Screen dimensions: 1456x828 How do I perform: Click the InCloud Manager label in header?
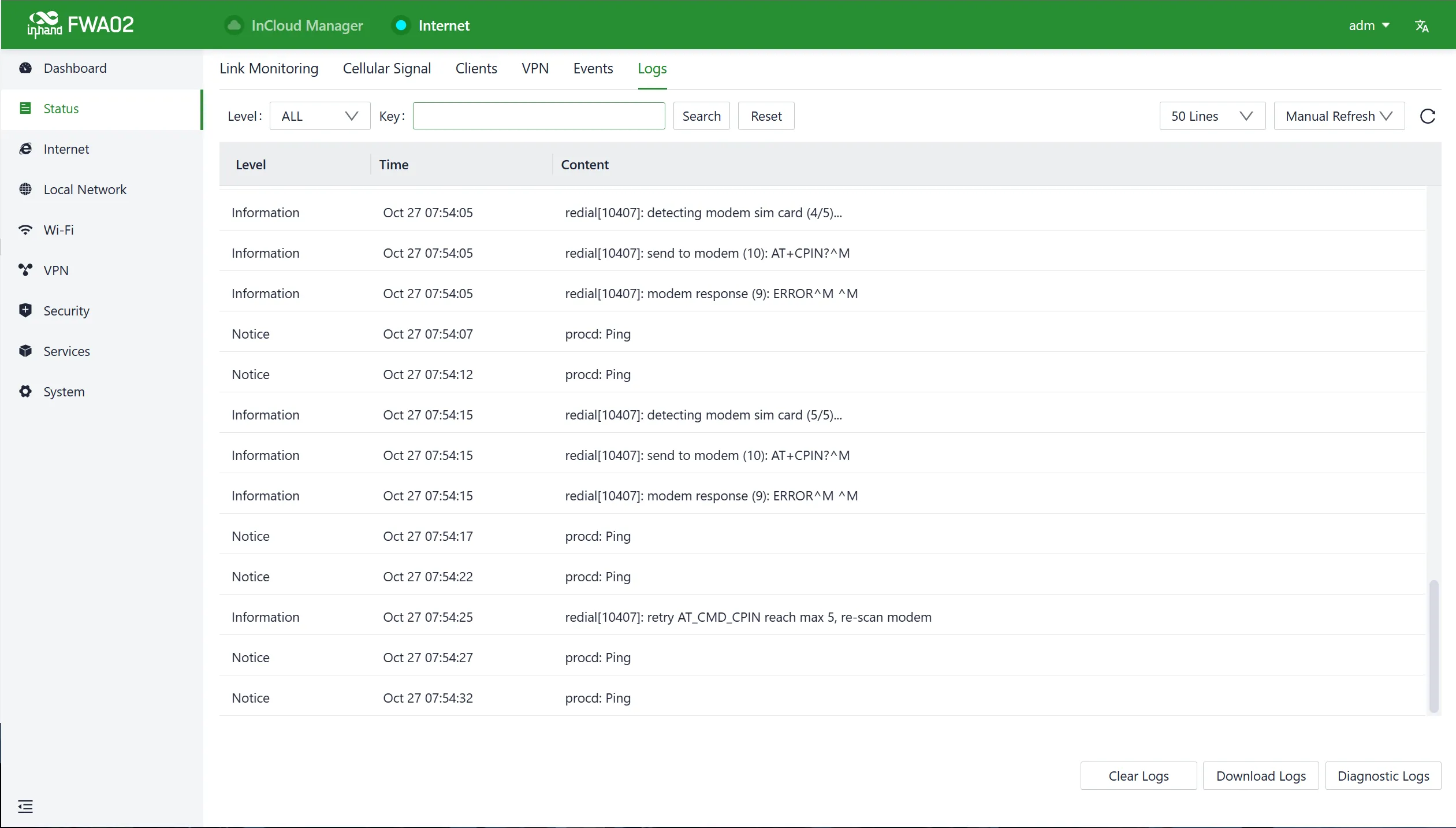307,25
